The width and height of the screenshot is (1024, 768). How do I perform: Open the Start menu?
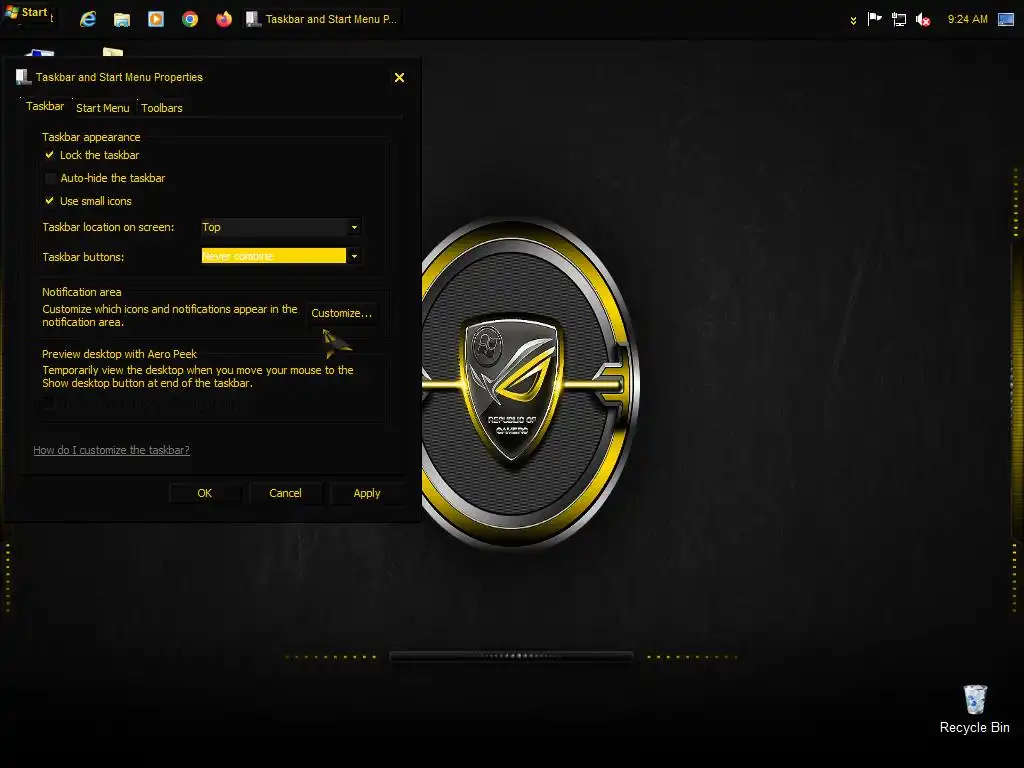click(26, 12)
